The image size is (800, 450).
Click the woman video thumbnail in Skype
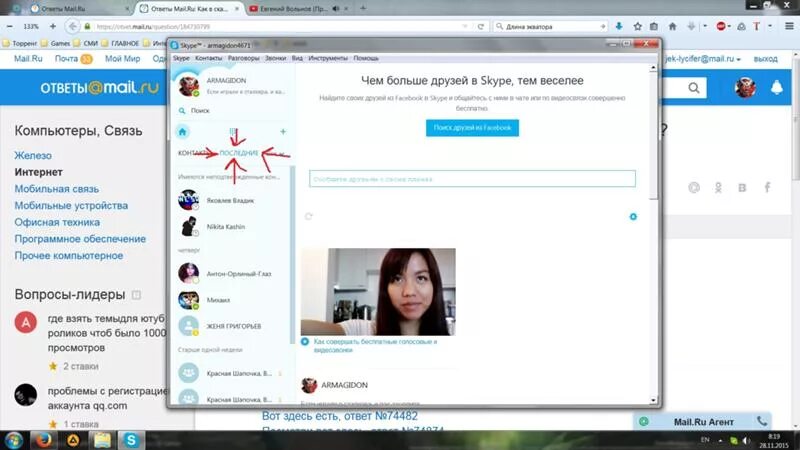[378, 292]
